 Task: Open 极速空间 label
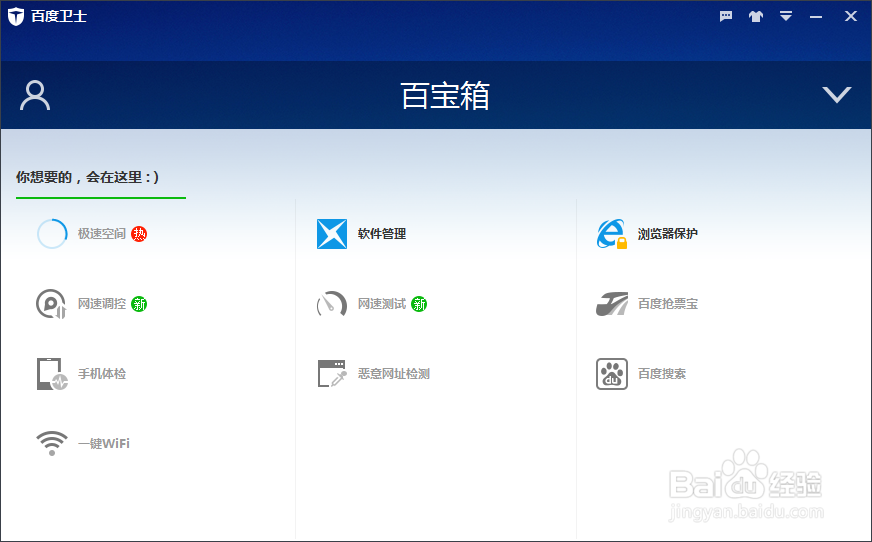pyautogui.click(x=102, y=233)
